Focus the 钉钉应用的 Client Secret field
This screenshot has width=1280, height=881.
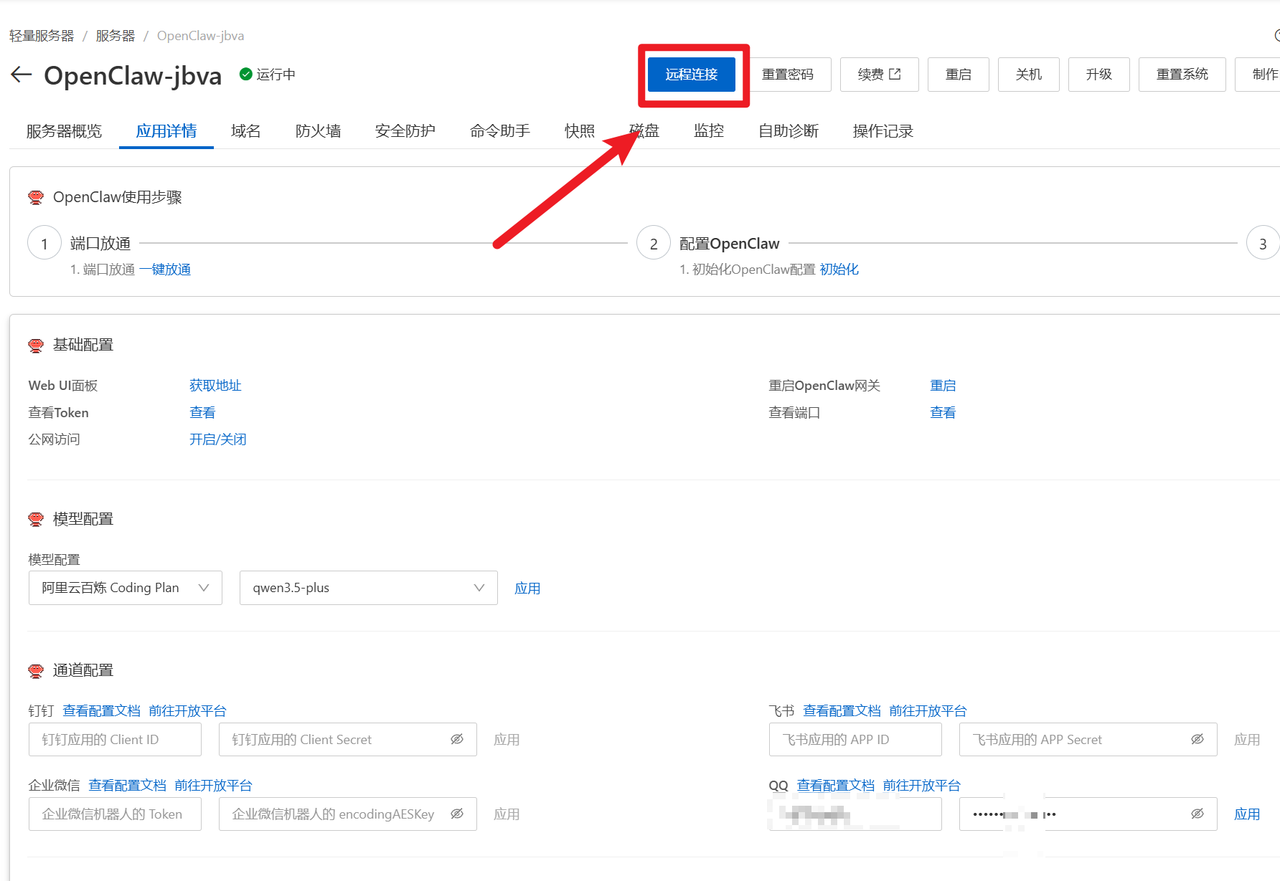[x=348, y=739]
